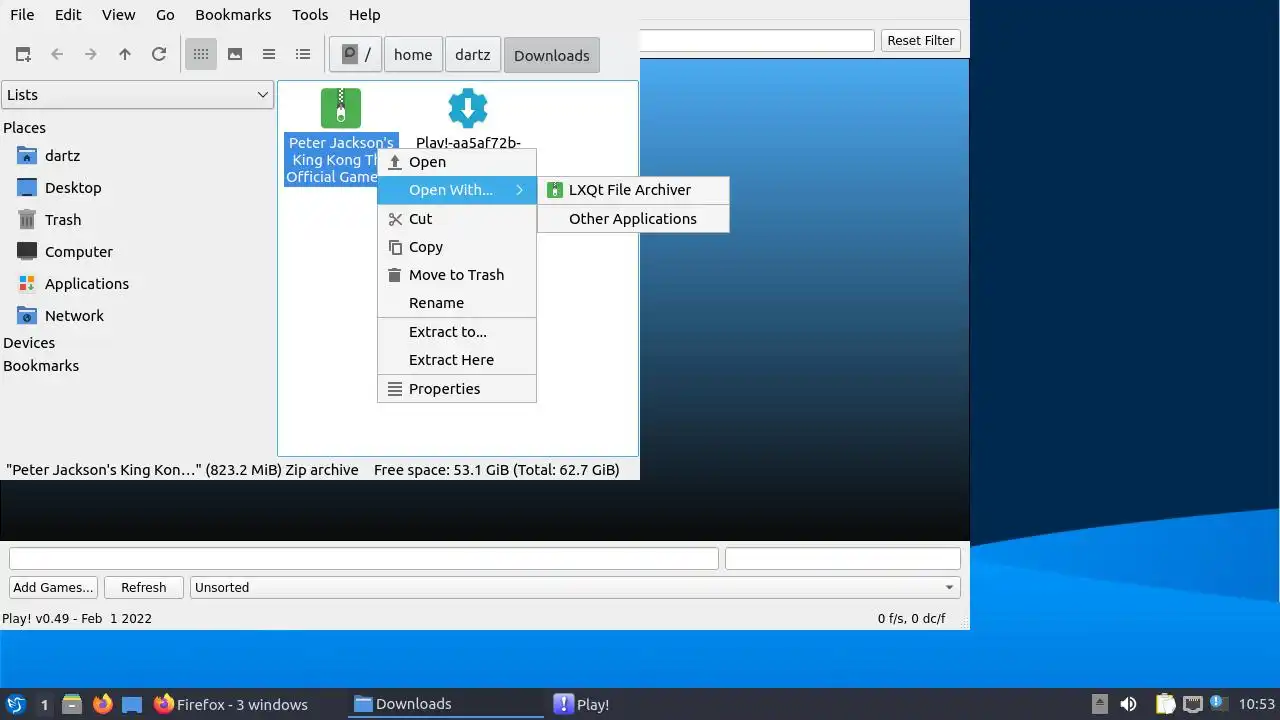
Task: Open the Tools menu
Action: coord(310,15)
